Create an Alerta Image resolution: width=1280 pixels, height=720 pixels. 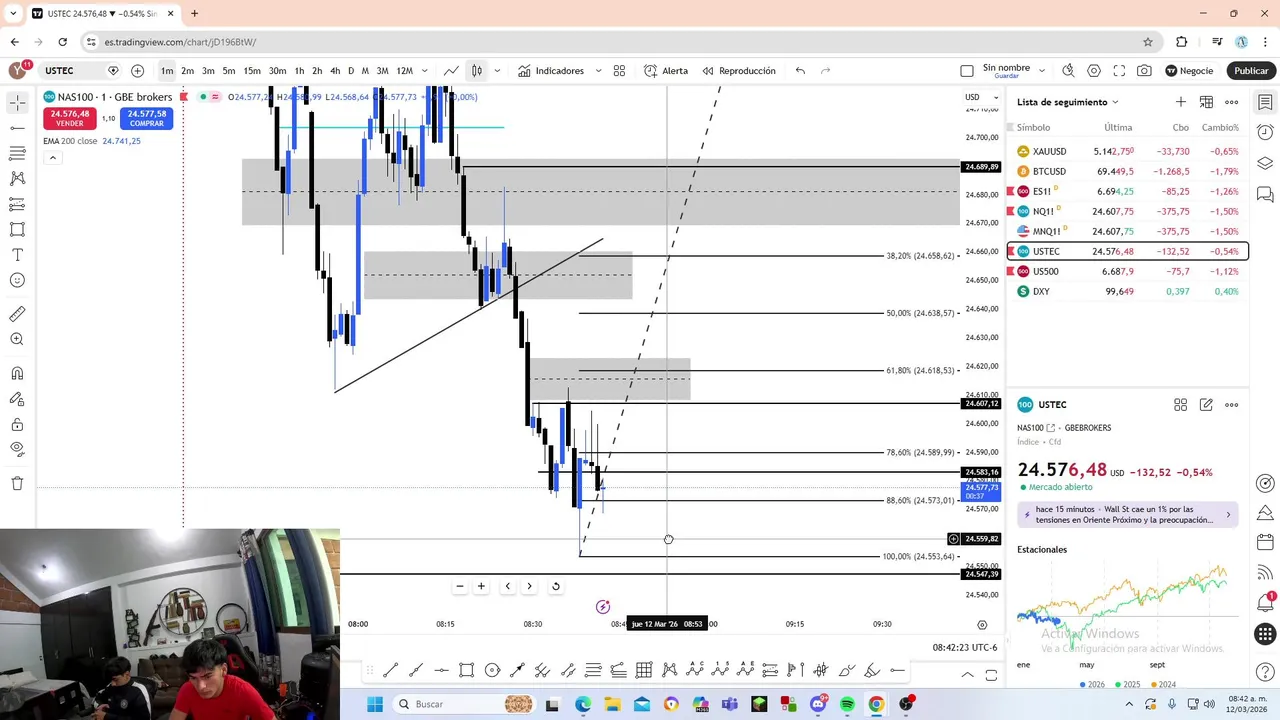click(666, 71)
